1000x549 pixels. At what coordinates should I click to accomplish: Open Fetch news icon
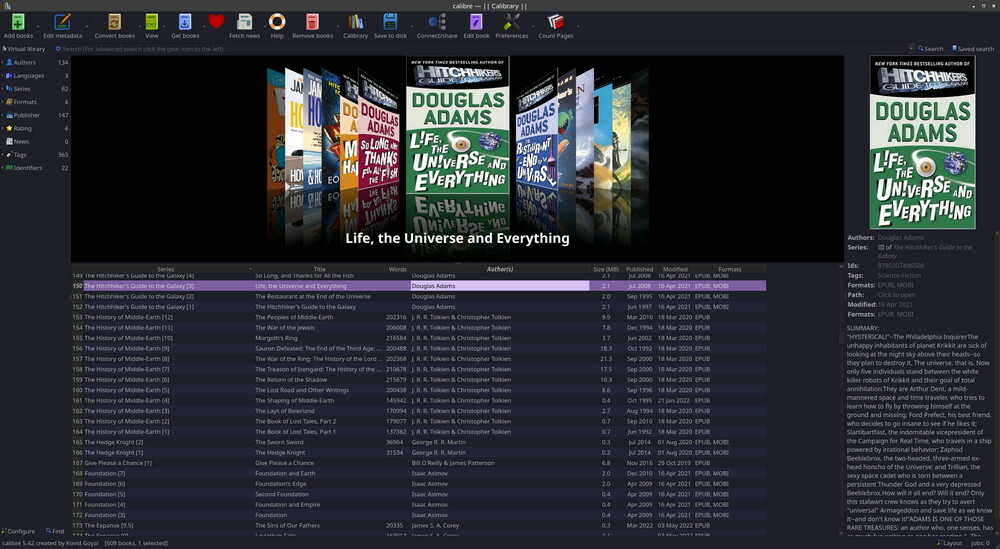tap(244, 22)
